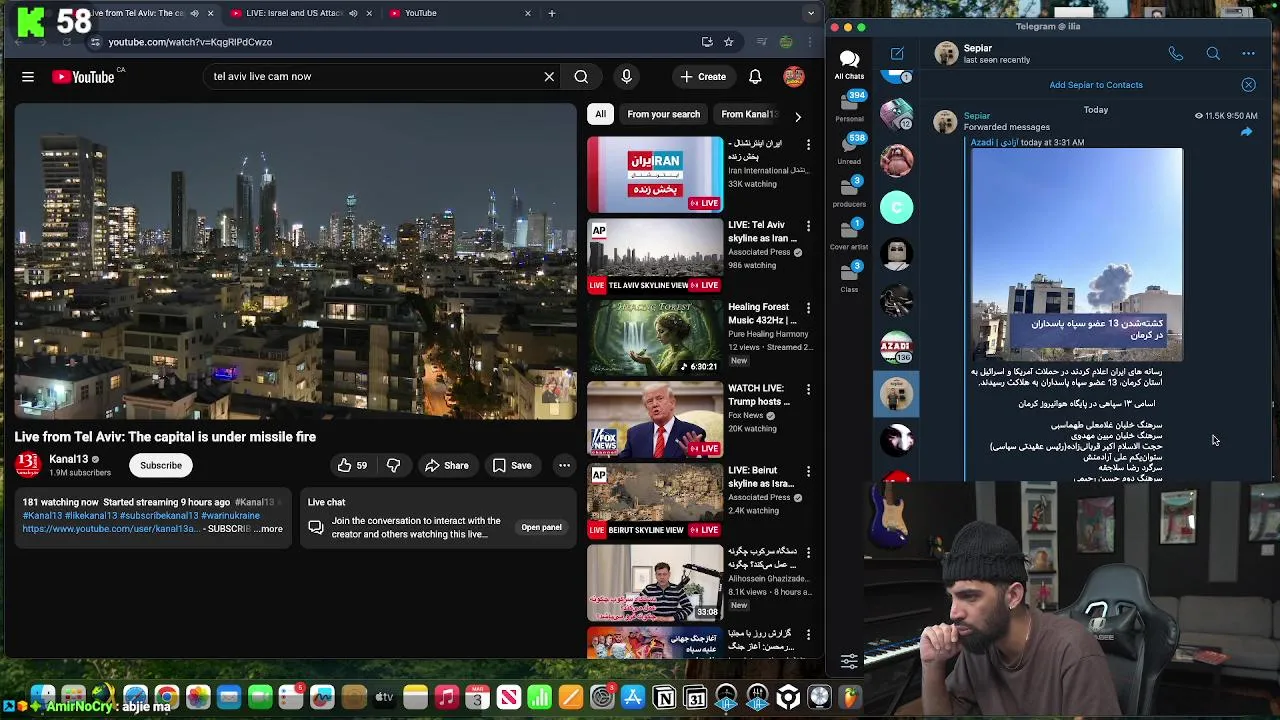Subscribe to the Kanal13 channel
This screenshot has height=720, width=1280.
click(x=161, y=465)
